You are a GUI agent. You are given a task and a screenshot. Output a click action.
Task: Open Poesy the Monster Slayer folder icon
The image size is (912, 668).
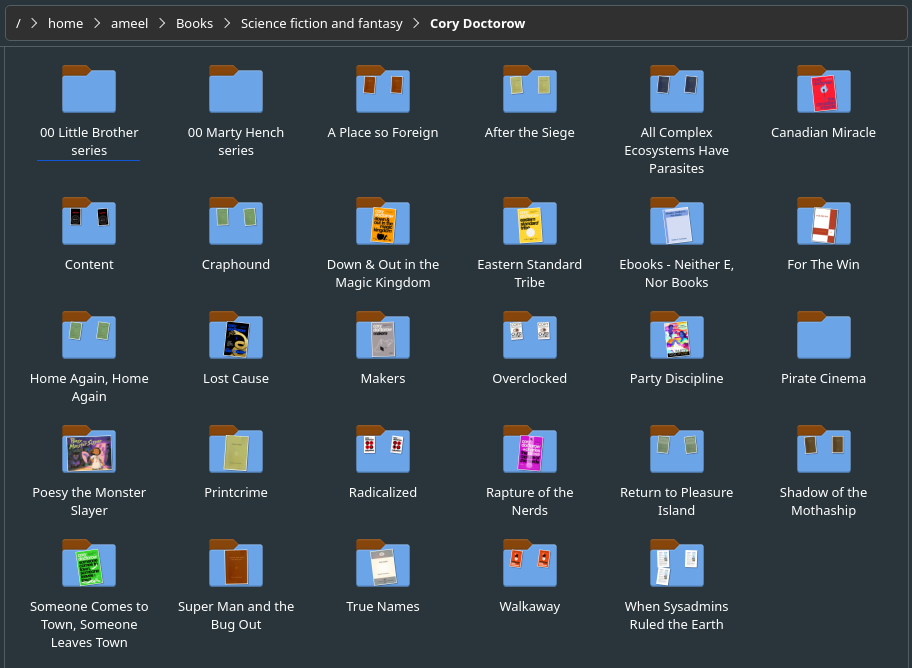(x=89, y=449)
